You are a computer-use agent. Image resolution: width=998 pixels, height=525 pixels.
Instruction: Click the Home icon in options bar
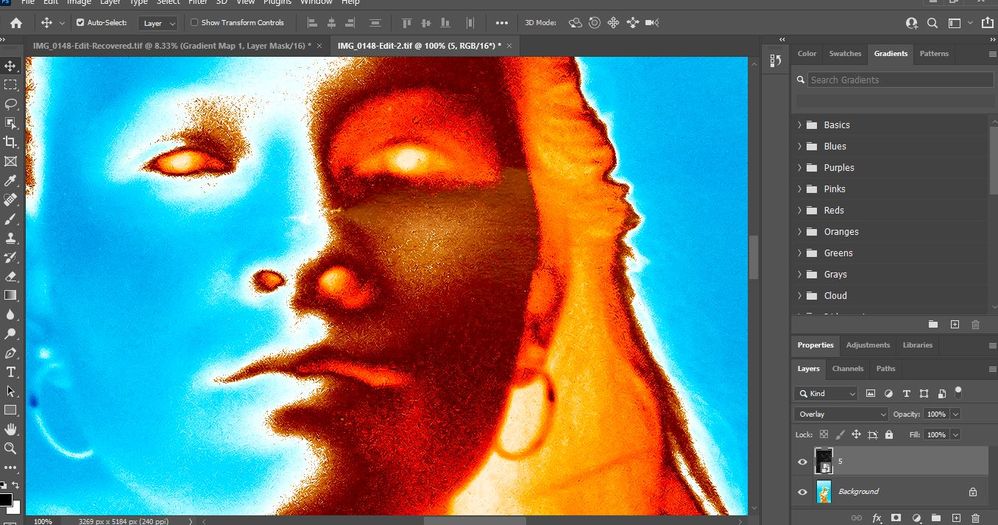coord(16,23)
